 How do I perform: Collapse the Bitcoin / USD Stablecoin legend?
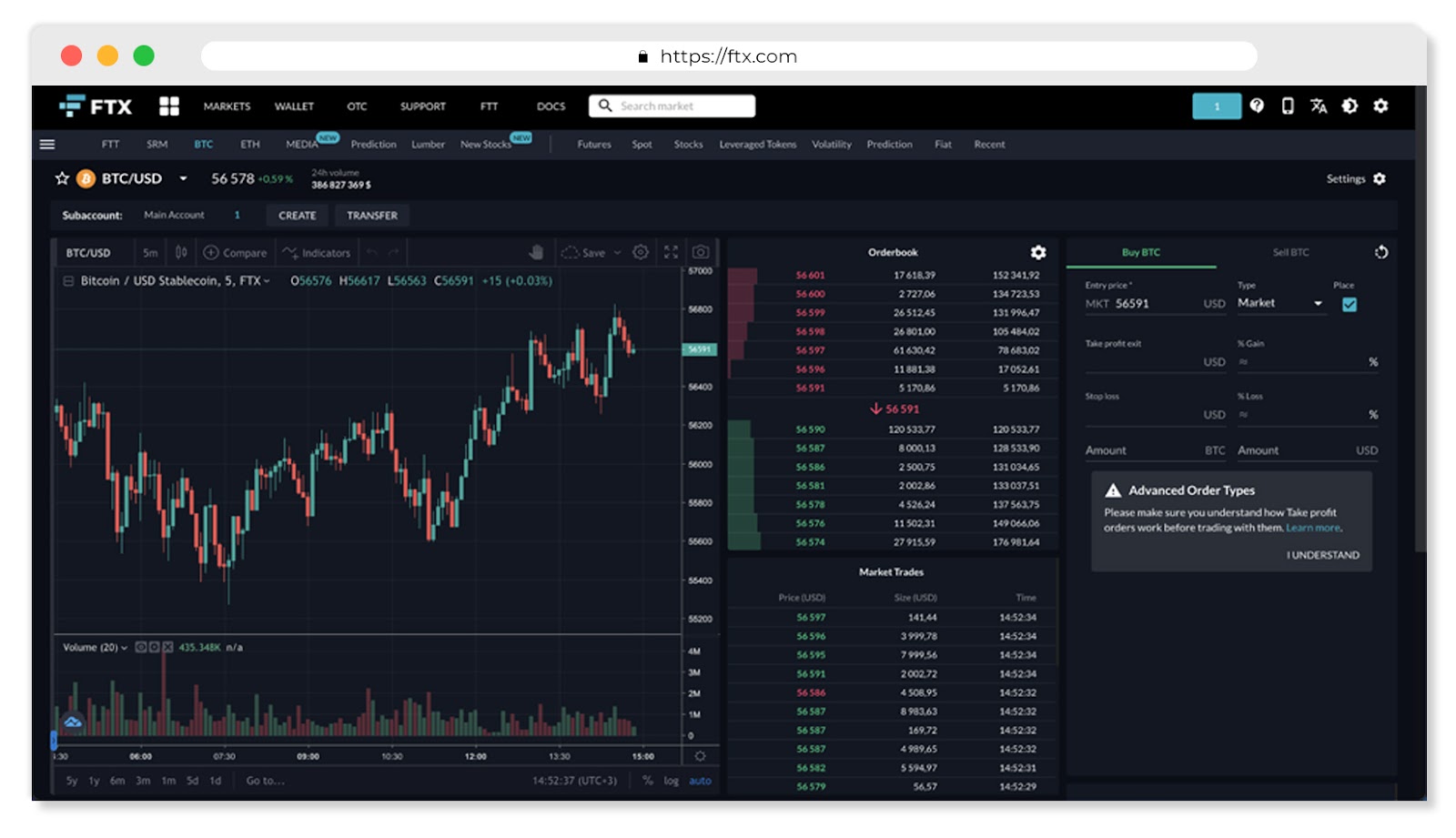point(68,281)
